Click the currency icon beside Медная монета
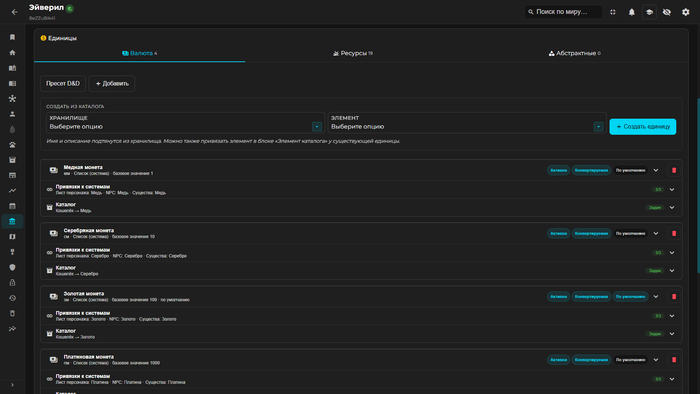This screenshot has height=394, width=700. (x=54, y=170)
